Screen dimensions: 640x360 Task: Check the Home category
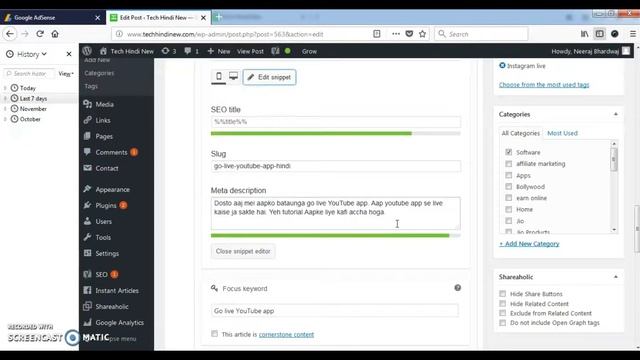point(509,209)
